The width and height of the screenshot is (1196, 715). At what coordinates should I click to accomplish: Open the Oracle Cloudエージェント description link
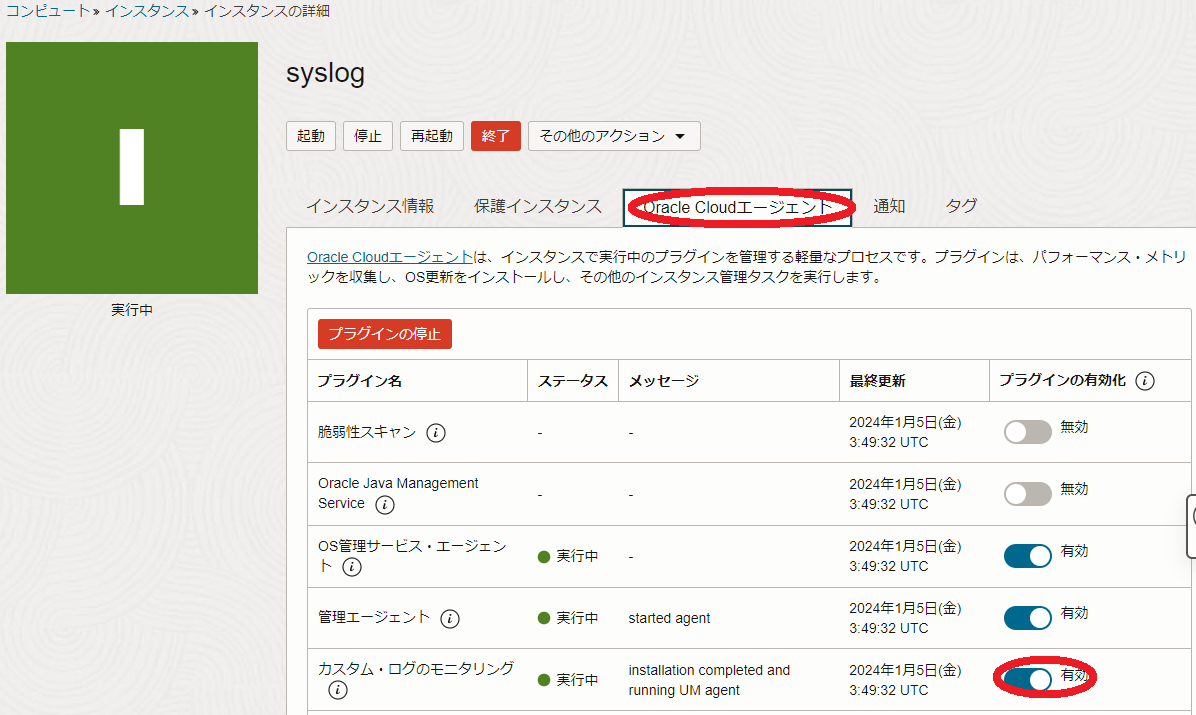(389, 257)
